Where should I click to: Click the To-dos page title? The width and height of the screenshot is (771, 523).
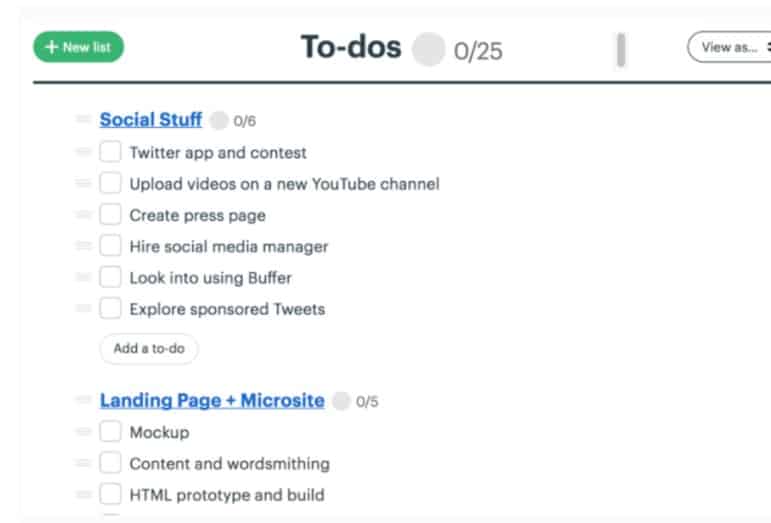tap(351, 47)
